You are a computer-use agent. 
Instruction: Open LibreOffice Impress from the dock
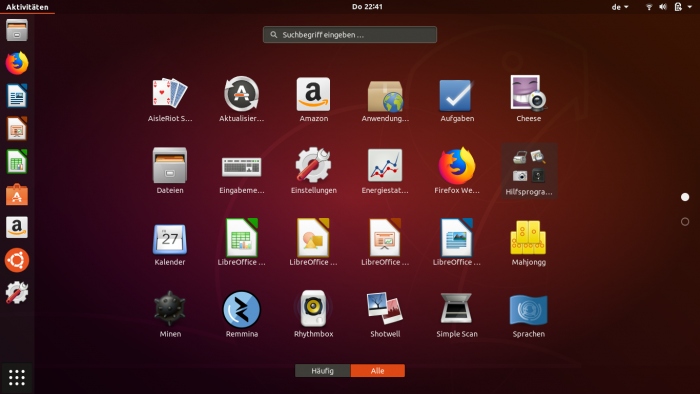(x=17, y=129)
